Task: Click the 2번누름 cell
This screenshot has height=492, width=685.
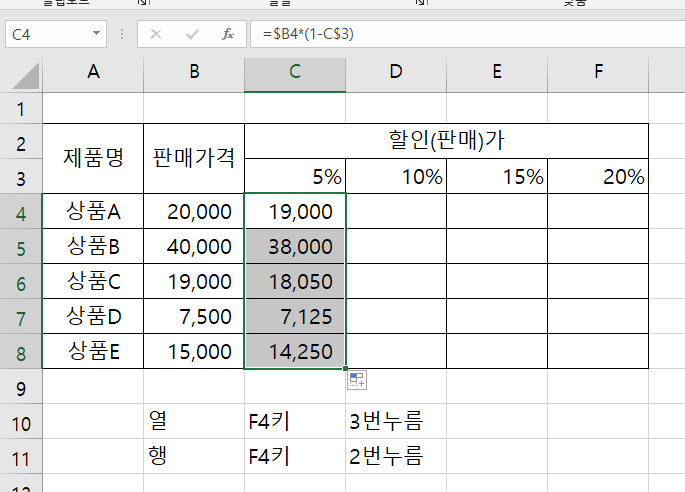Action: coord(396,456)
